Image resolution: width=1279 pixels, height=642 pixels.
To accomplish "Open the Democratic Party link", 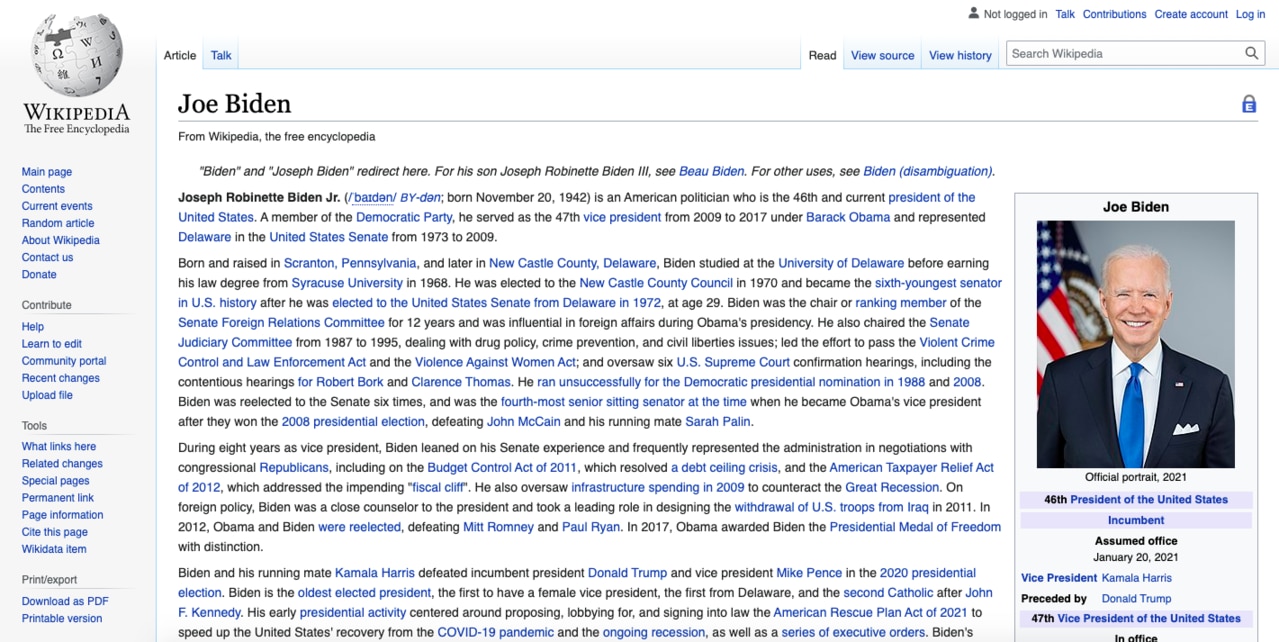I will pos(405,217).
